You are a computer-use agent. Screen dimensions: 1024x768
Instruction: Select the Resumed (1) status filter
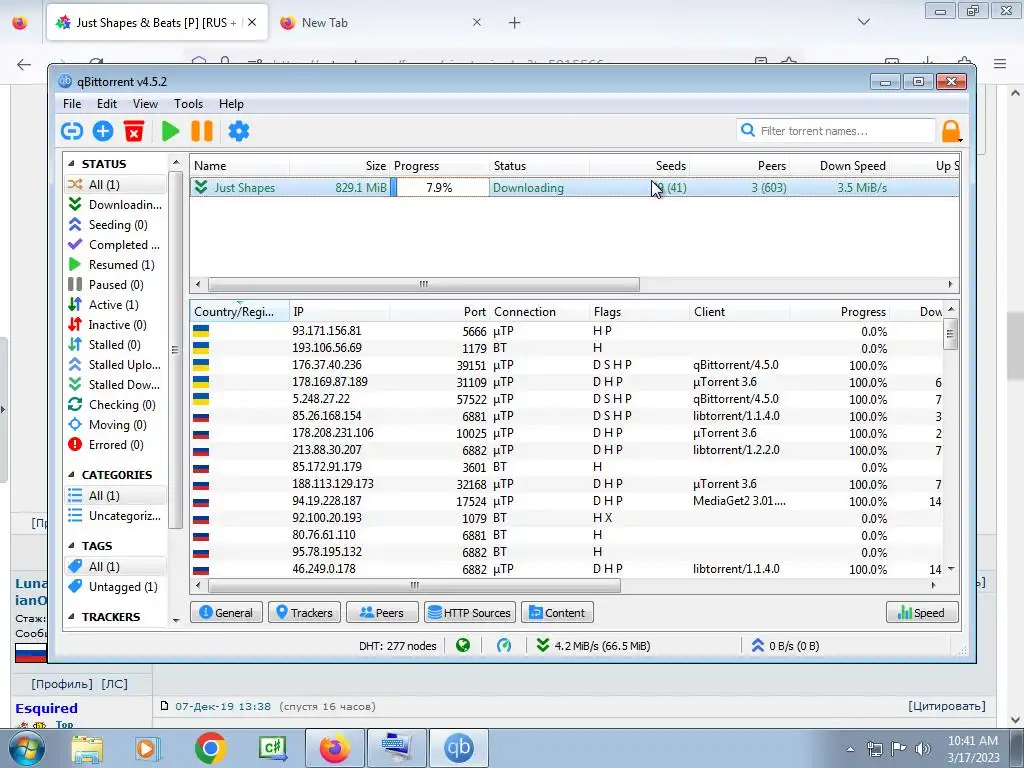point(115,264)
